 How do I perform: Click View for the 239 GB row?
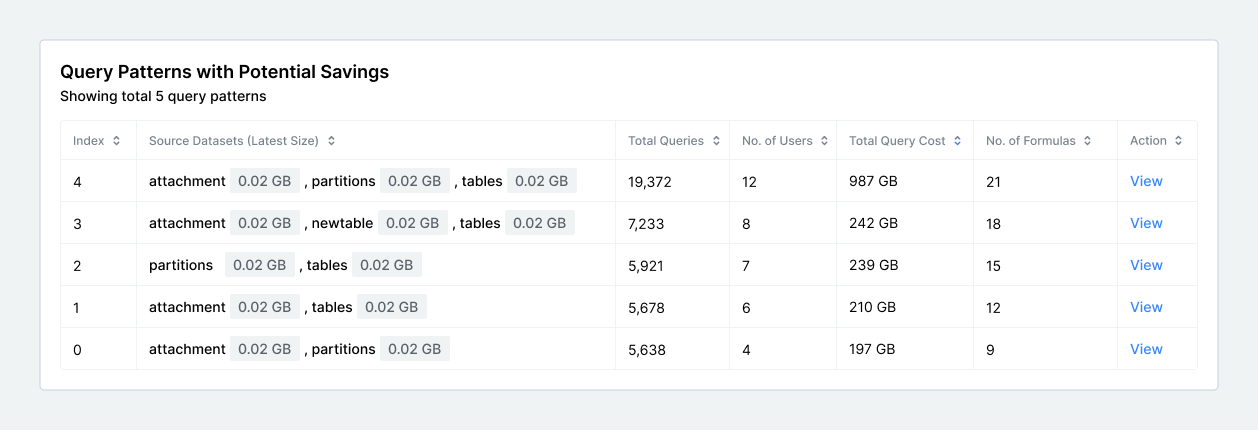pos(1146,265)
